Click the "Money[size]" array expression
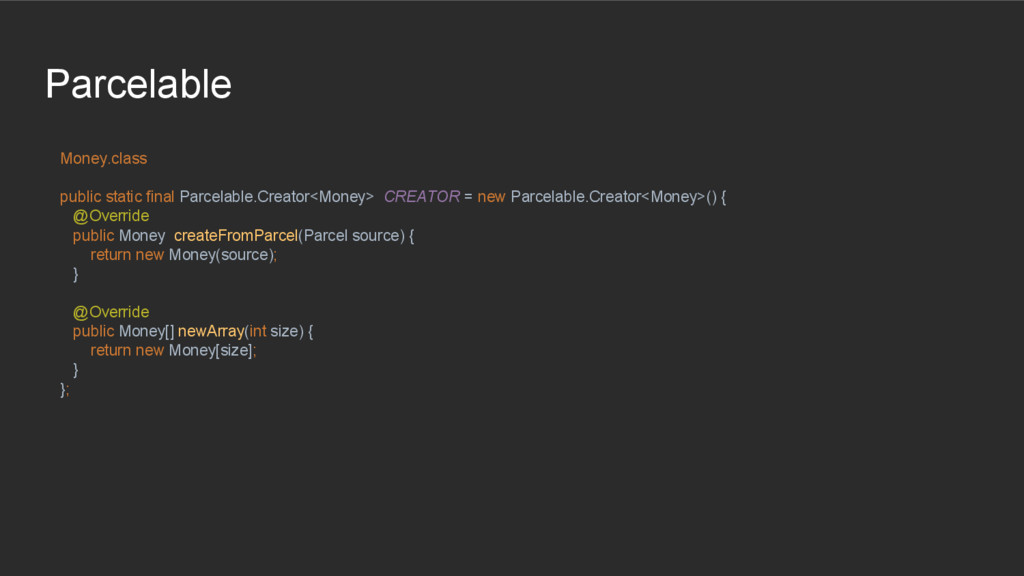Screen dimensions: 1024x576 coord(211,350)
